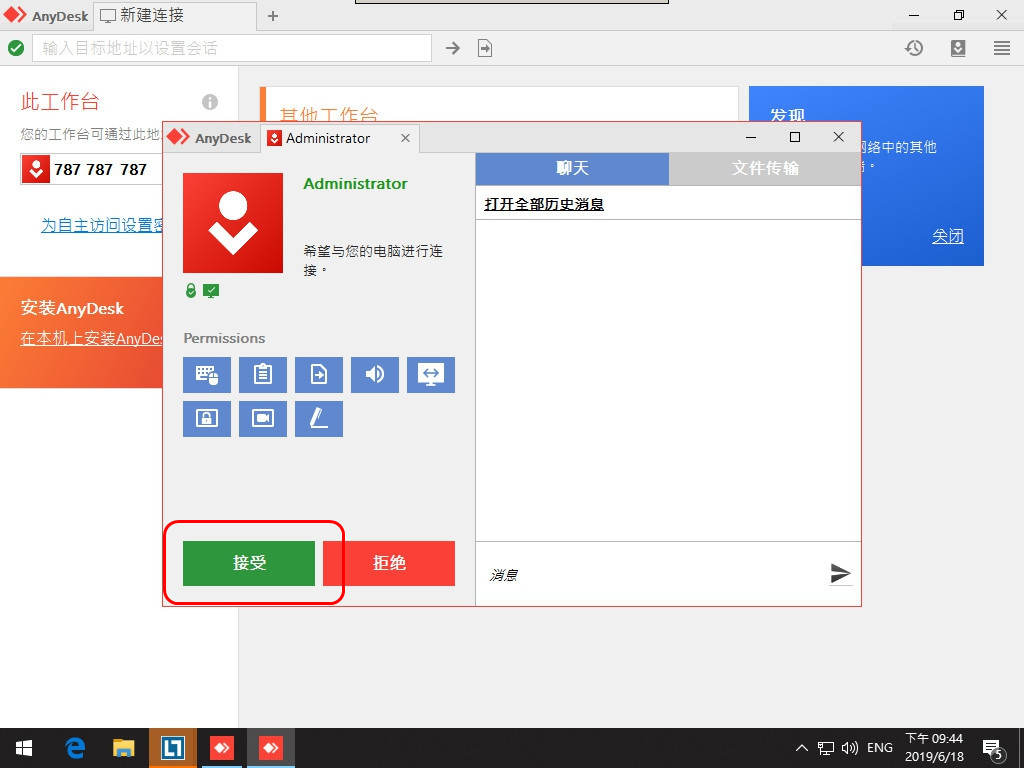1024x768 pixels.
Task: Toggle keyboard and mouse control permission
Action: tap(206, 375)
